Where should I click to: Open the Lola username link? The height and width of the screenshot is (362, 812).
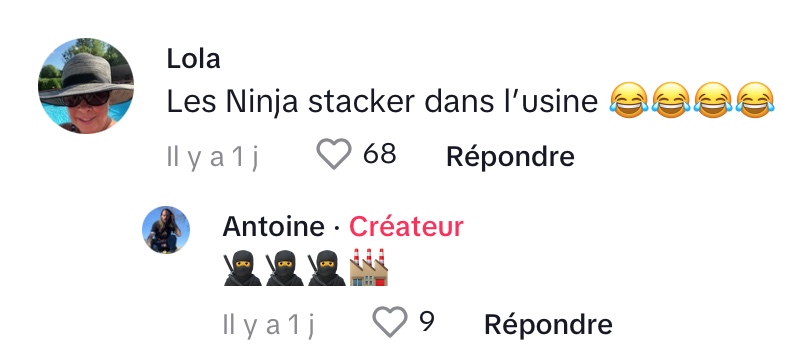pyautogui.click(x=193, y=59)
